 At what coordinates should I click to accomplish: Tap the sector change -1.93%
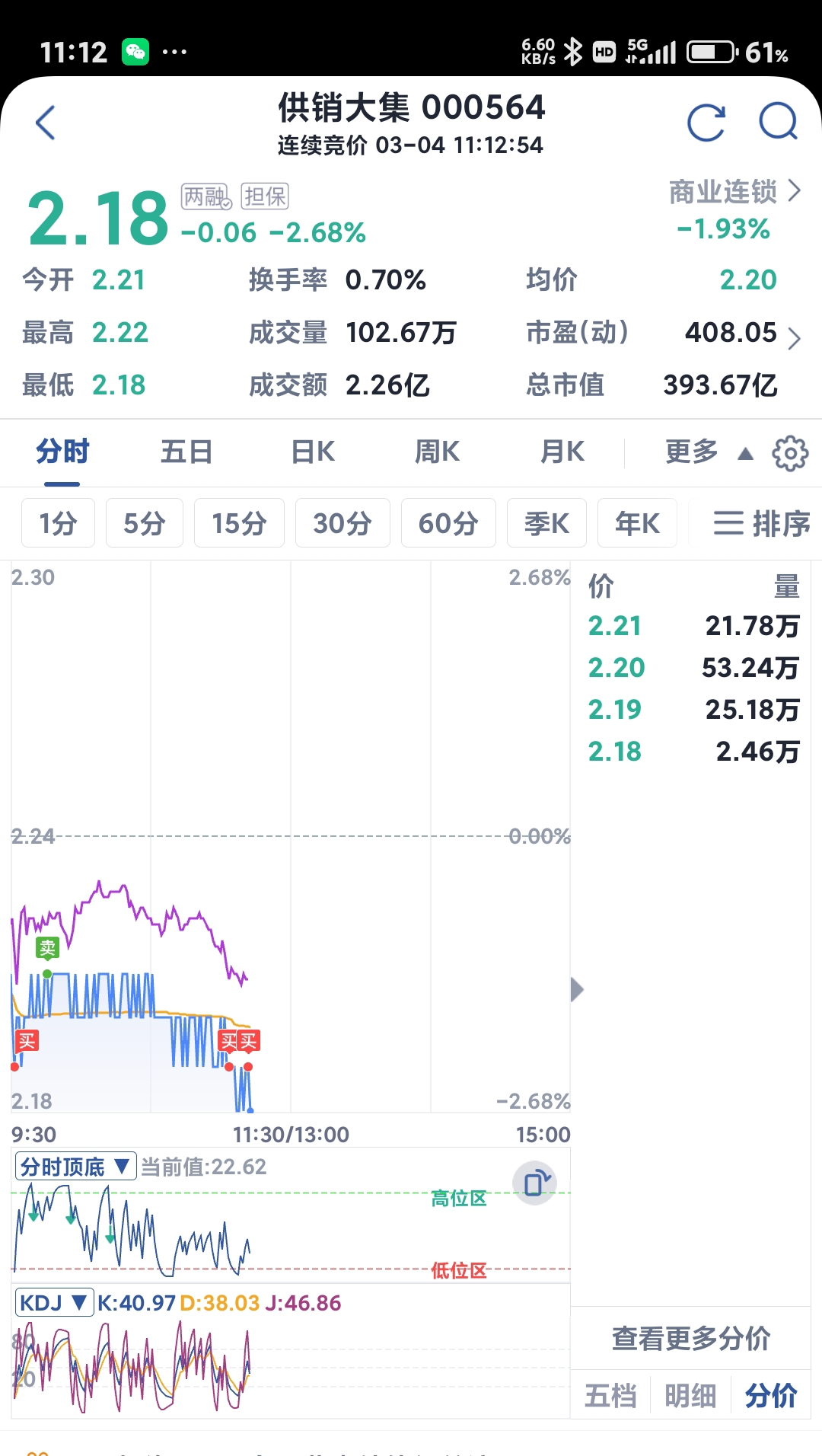723,229
